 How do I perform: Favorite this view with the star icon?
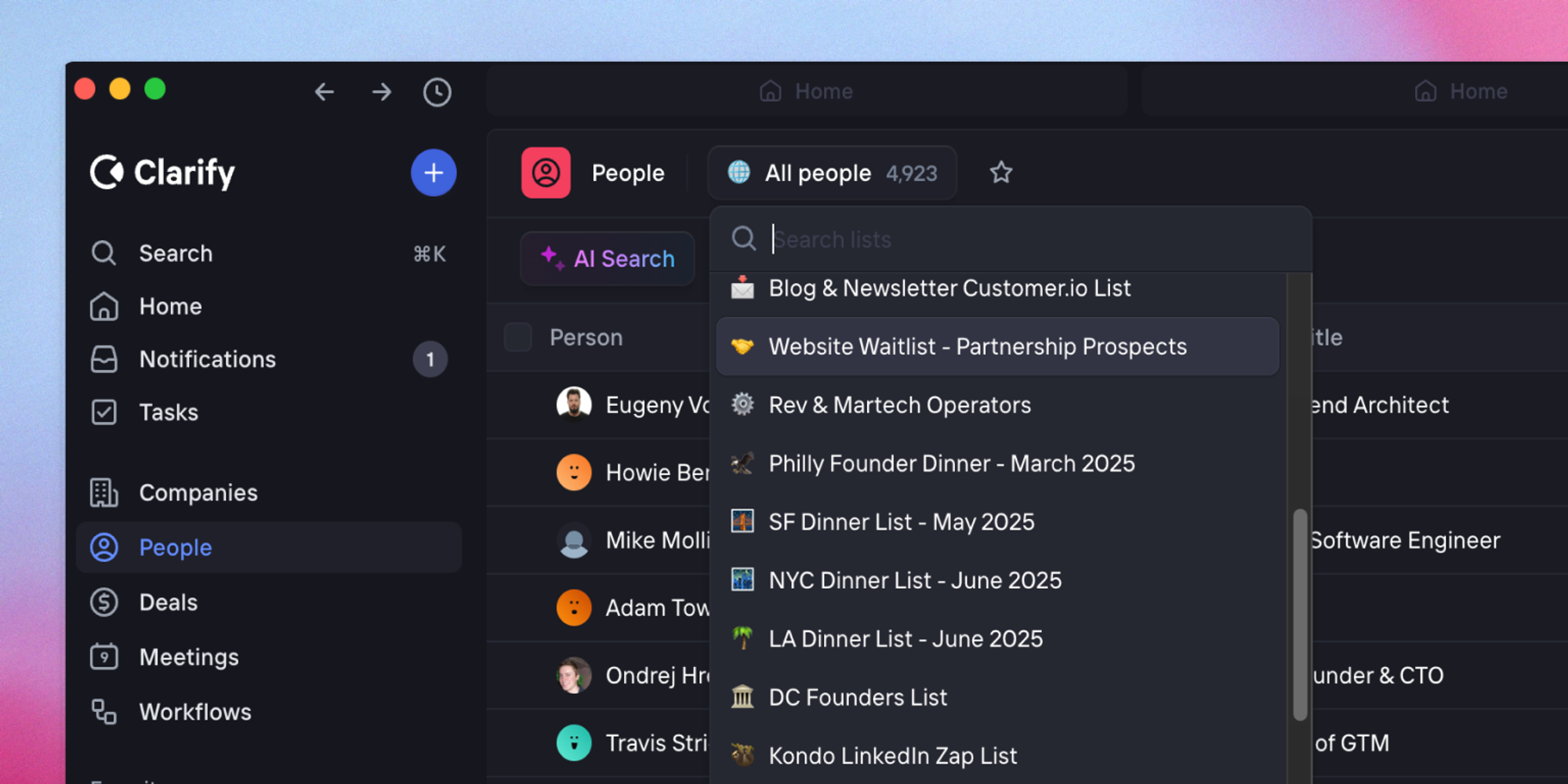1001,172
